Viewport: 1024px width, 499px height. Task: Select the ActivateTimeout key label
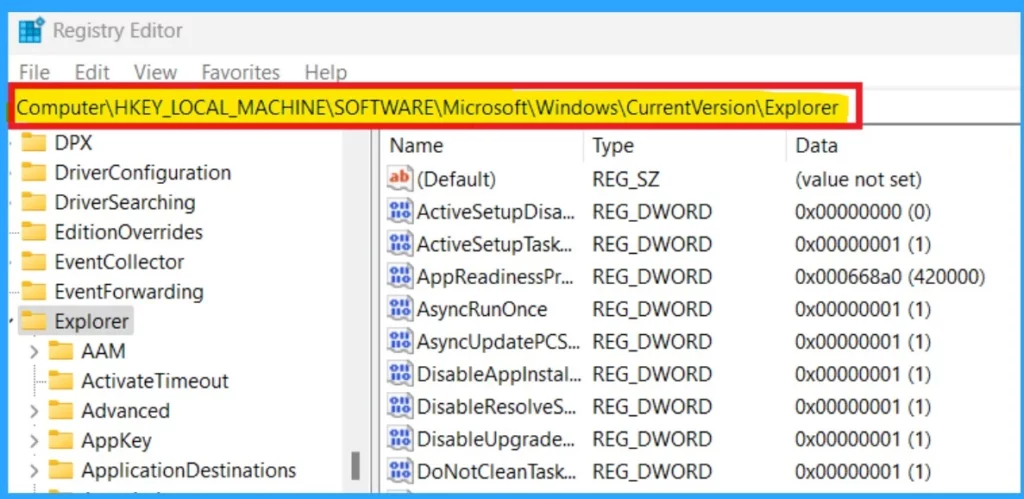coord(155,381)
